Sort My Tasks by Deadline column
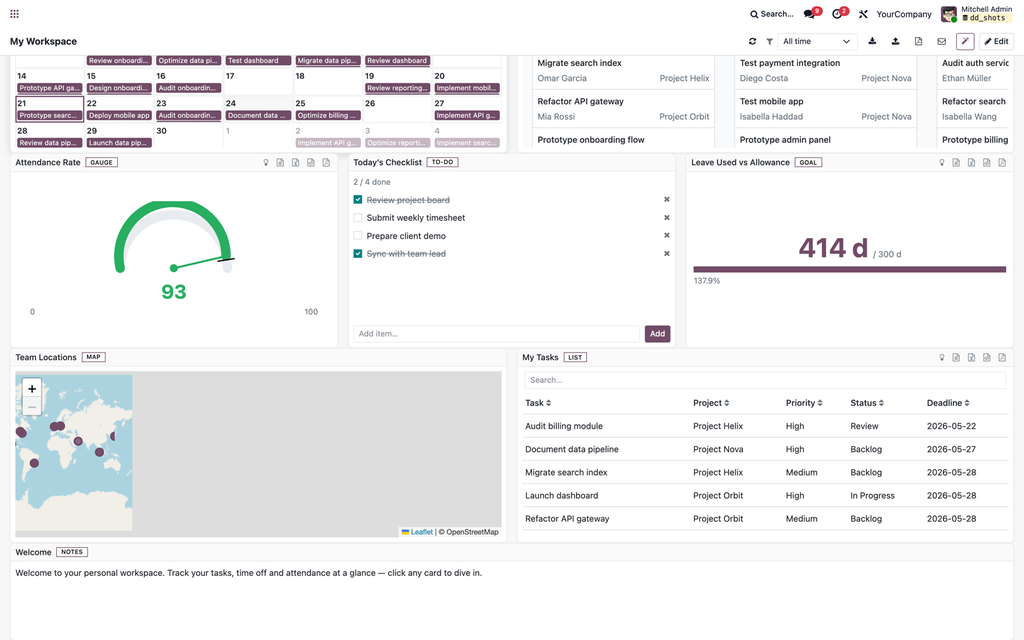This screenshot has width=1024, height=640. click(948, 403)
